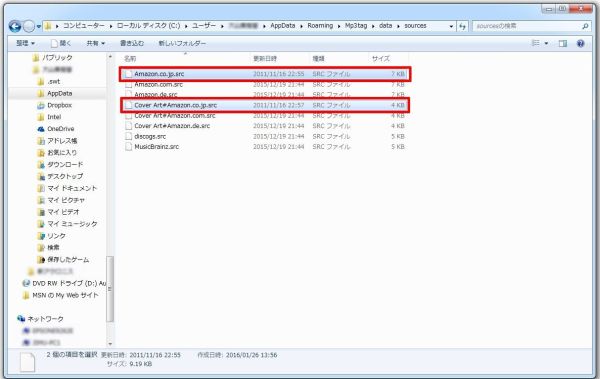Focus the sources search box
Viewport: 600px width, 379px height.
click(526, 26)
